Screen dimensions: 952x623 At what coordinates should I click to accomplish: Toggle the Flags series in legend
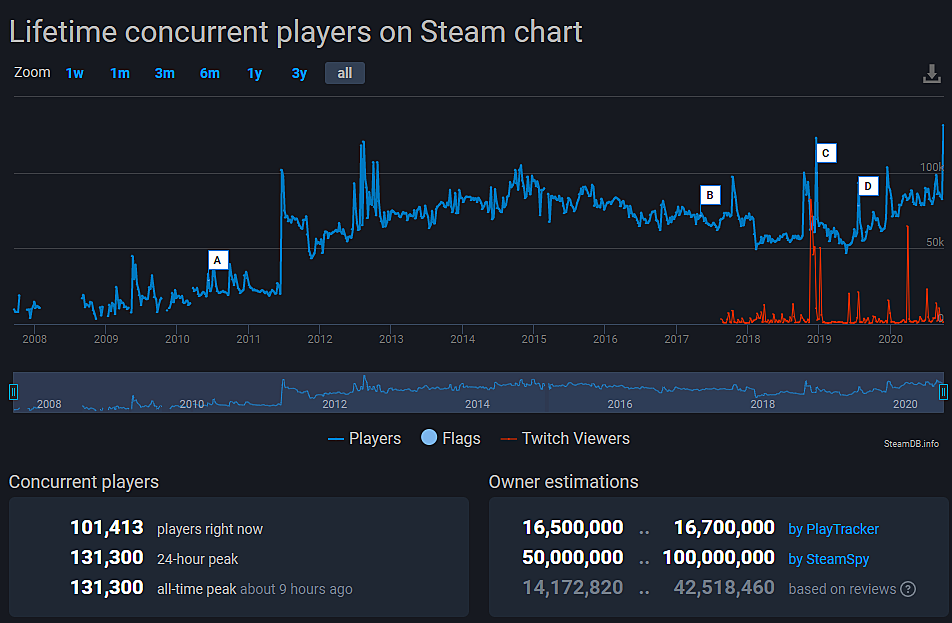pos(450,438)
